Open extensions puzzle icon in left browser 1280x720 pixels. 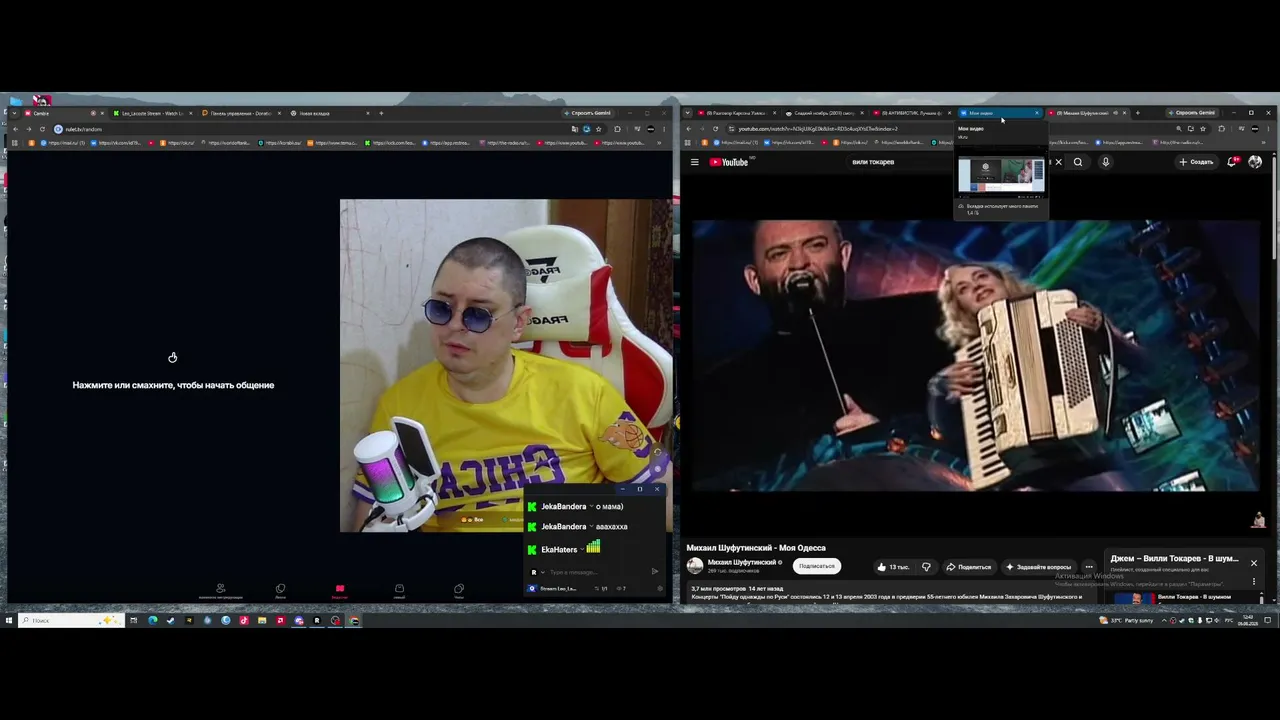point(617,129)
